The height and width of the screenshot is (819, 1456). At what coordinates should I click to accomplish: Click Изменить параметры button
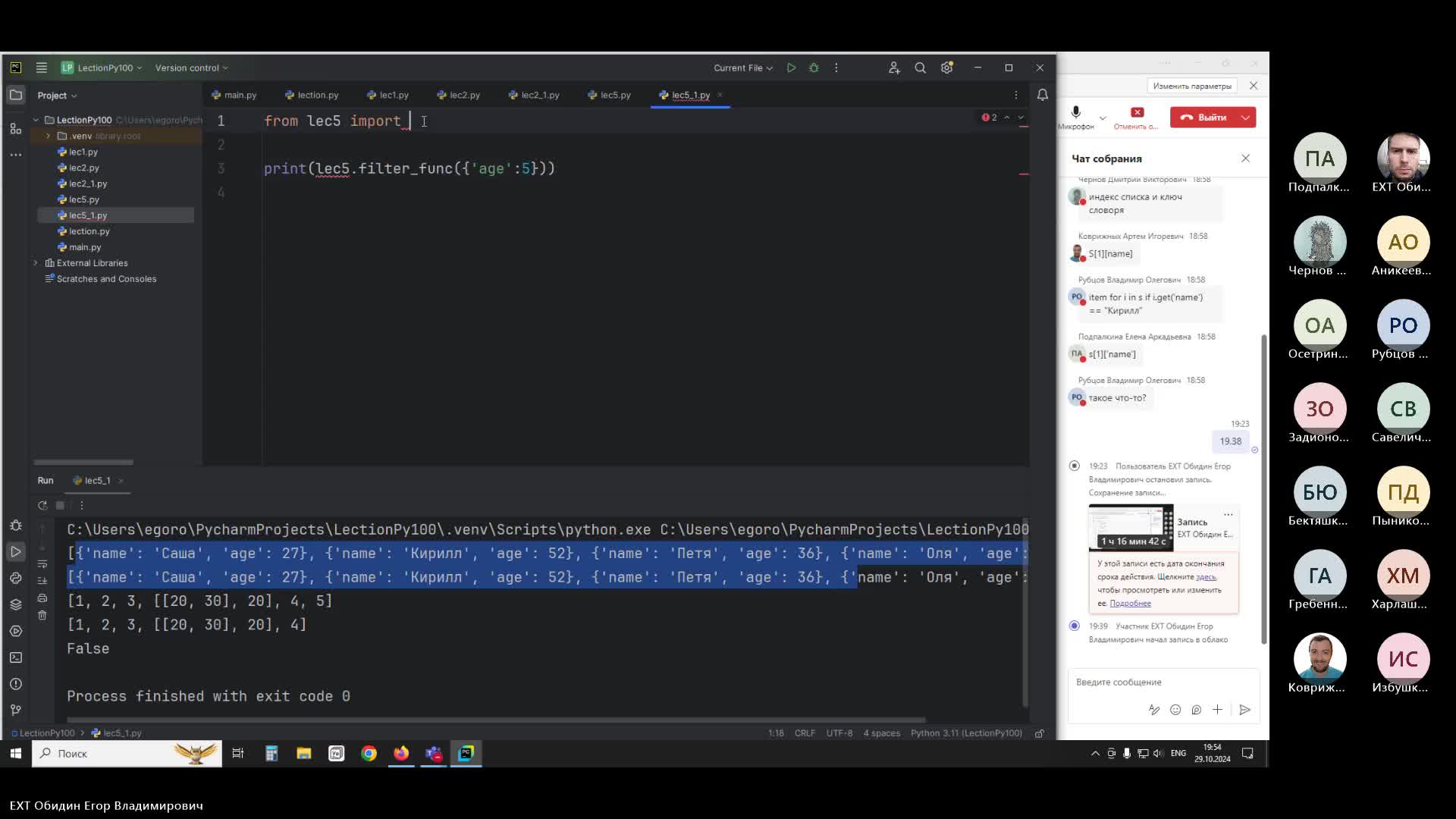[1192, 86]
